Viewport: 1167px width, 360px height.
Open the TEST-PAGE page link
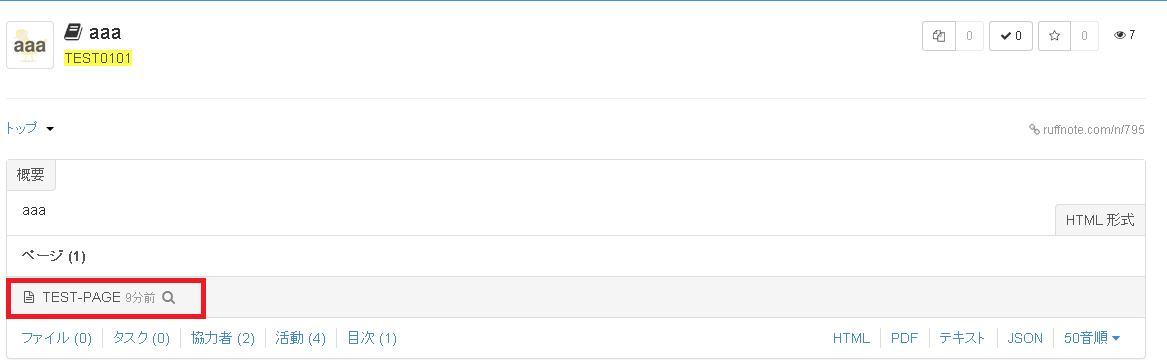(x=81, y=298)
